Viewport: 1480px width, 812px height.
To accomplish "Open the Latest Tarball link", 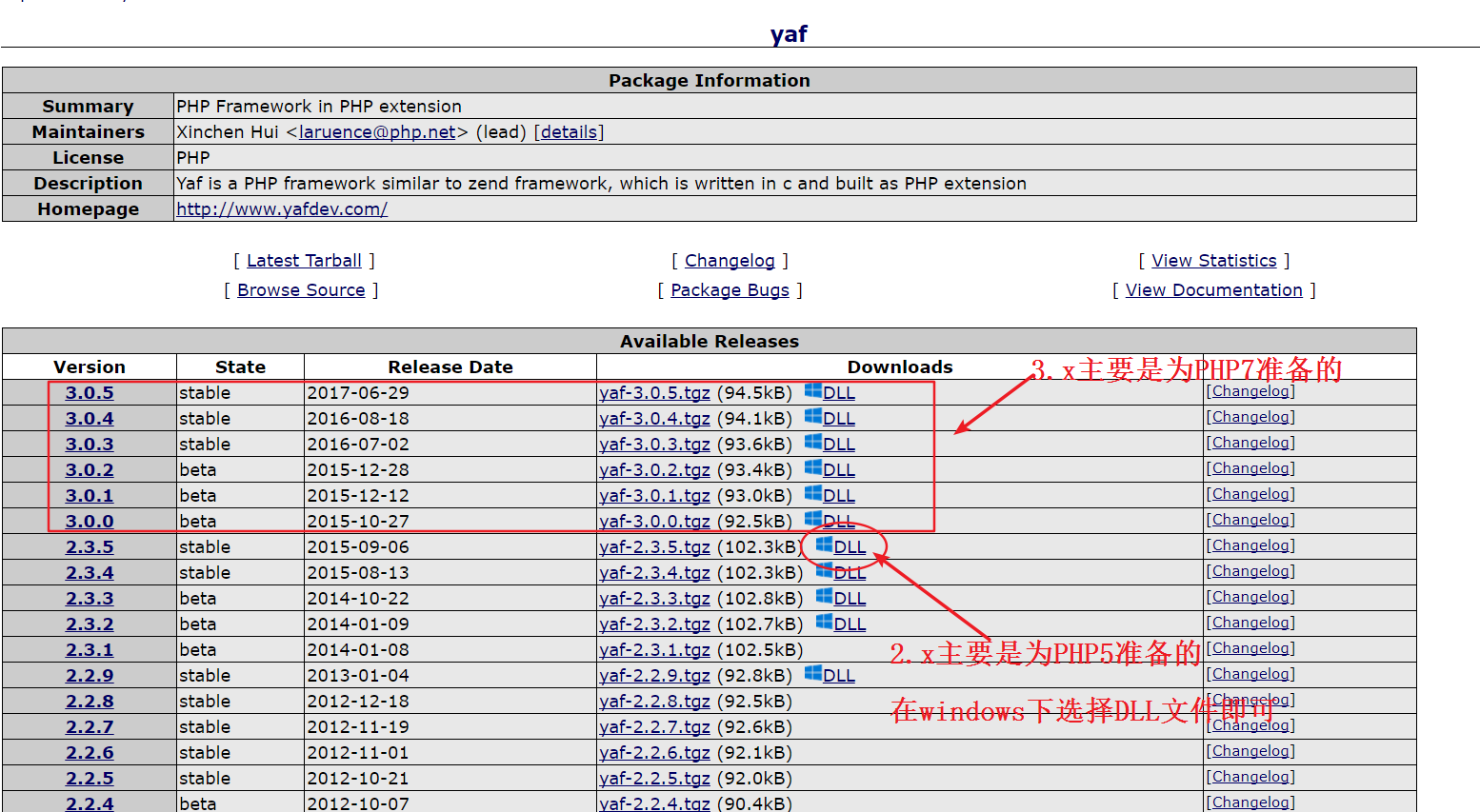I will pyautogui.click(x=304, y=261).
